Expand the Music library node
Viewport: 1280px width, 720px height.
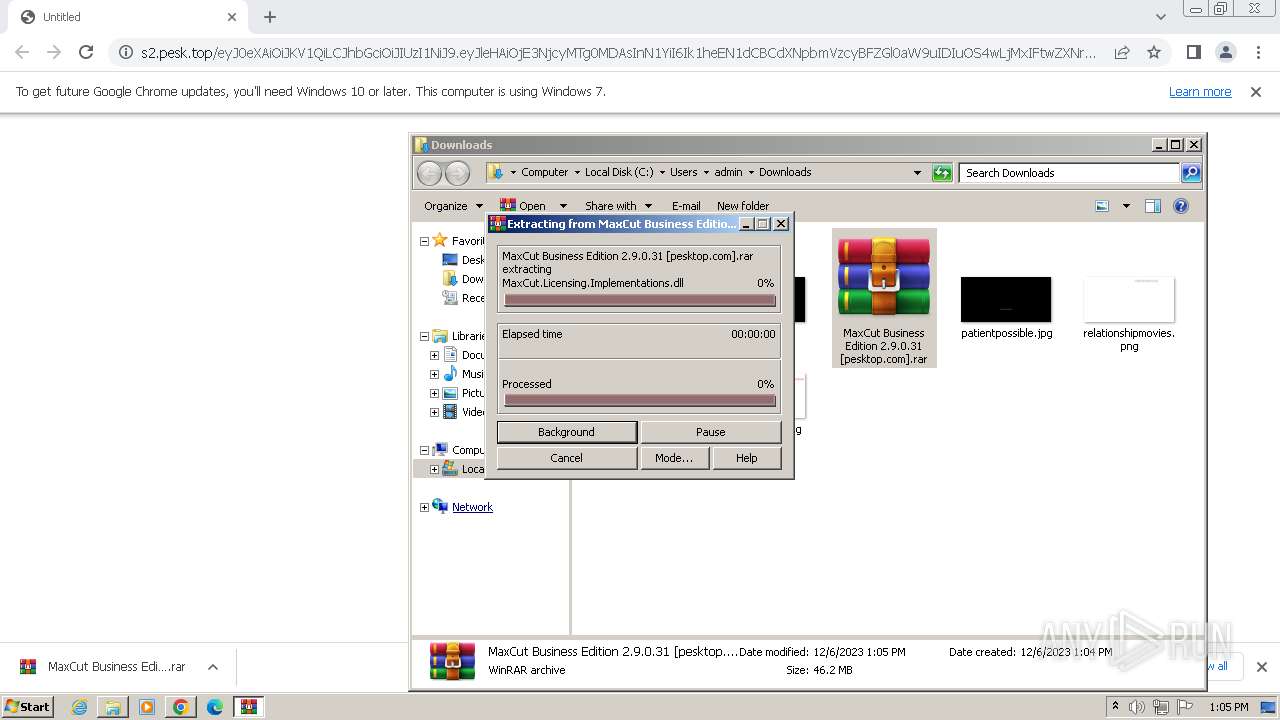click(x=434, y=374)
